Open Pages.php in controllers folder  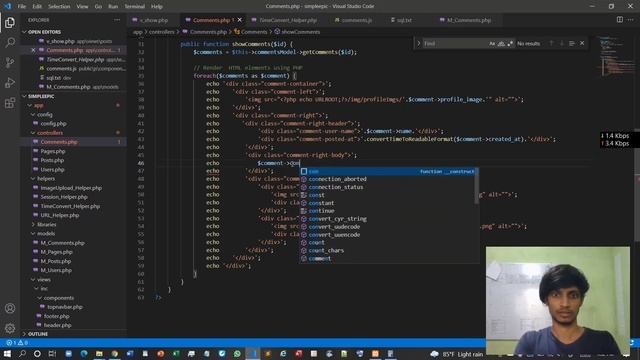point(53,151)
